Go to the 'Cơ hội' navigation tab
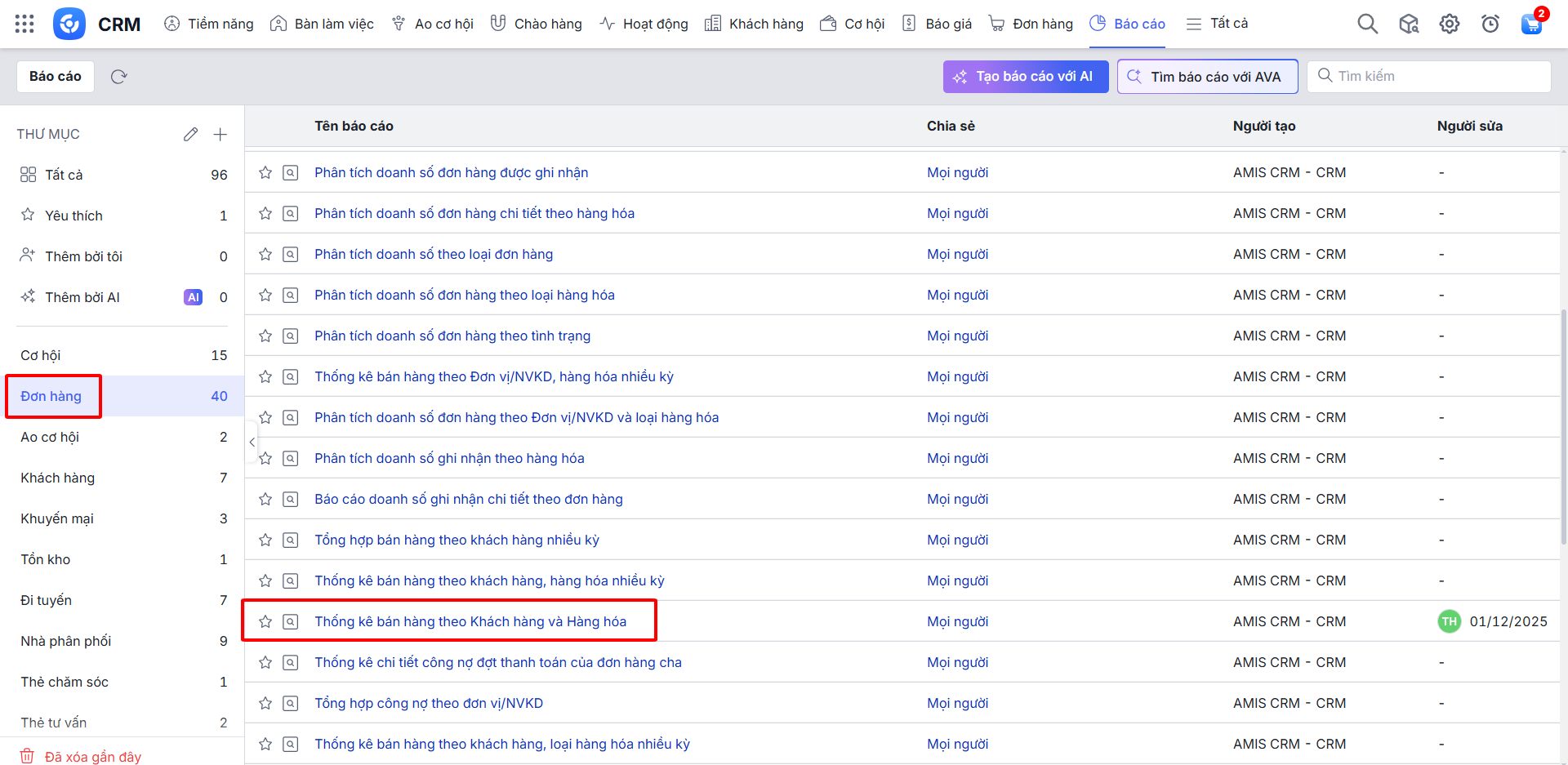The width and height of the screenshot is (1568, 765). (x=853, y=24)
